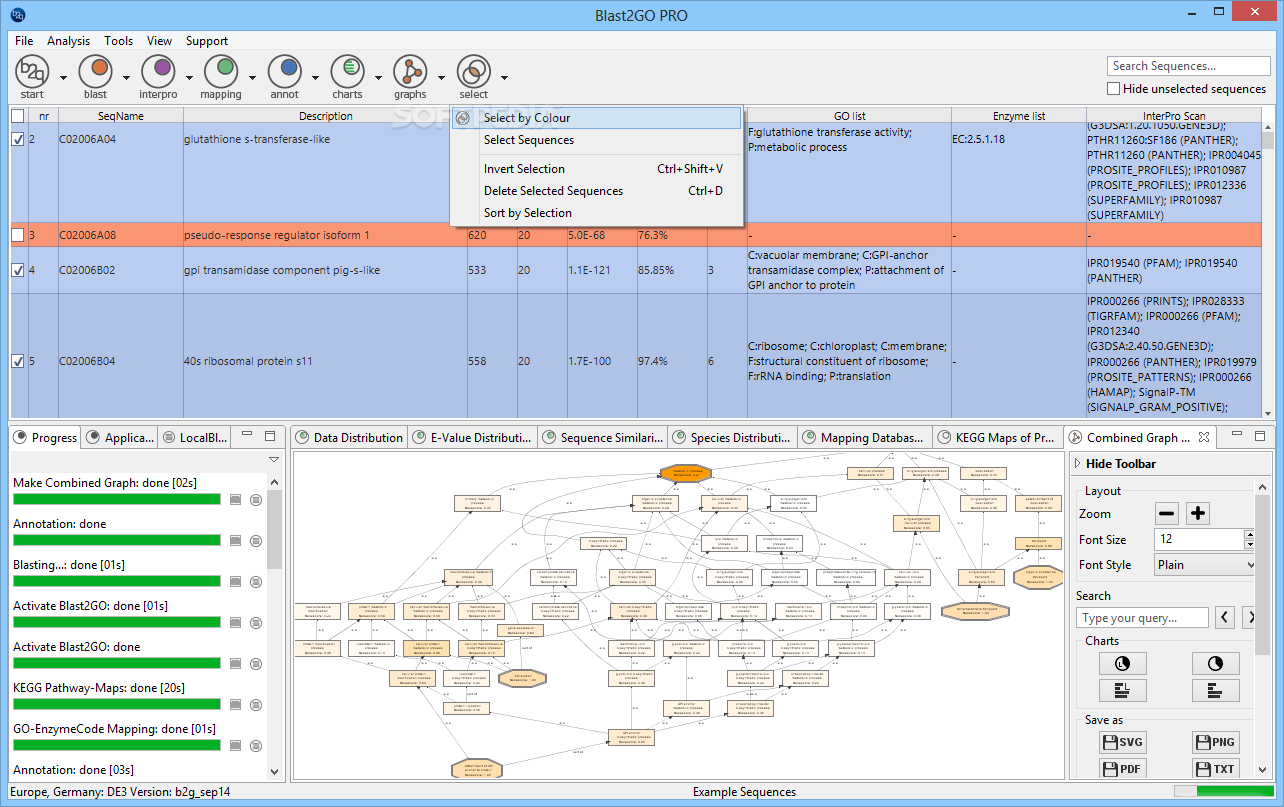
Task: Save graph as TXT
Action: (1216, 769)
